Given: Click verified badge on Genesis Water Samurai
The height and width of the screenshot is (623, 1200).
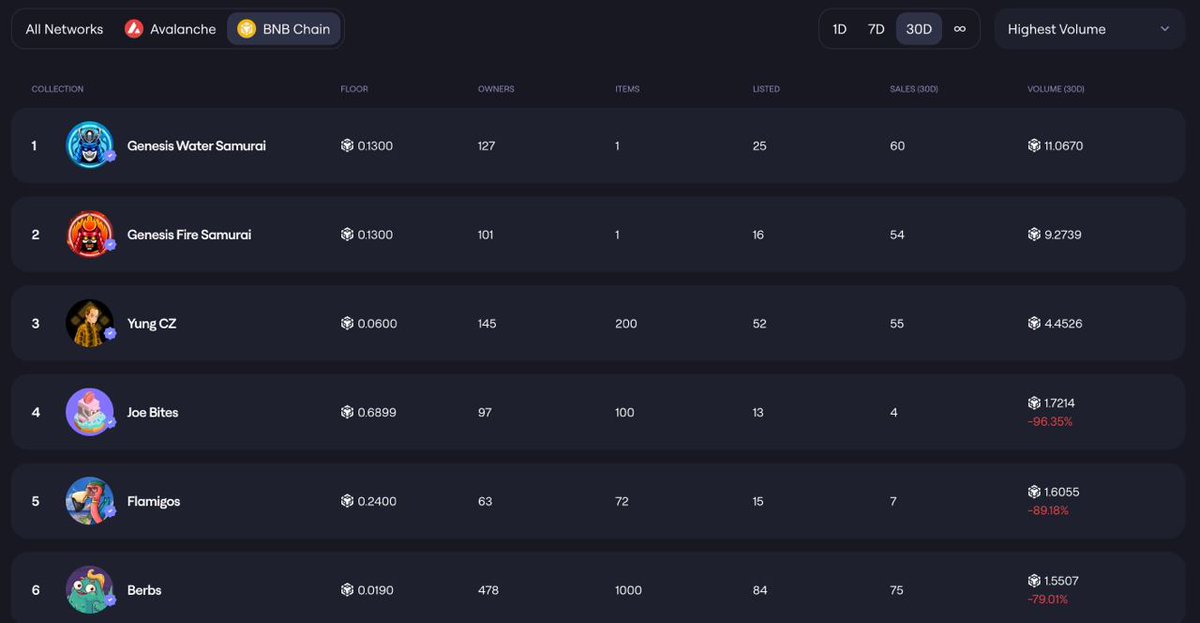Looking at the screenshot, I should point(110,156).
